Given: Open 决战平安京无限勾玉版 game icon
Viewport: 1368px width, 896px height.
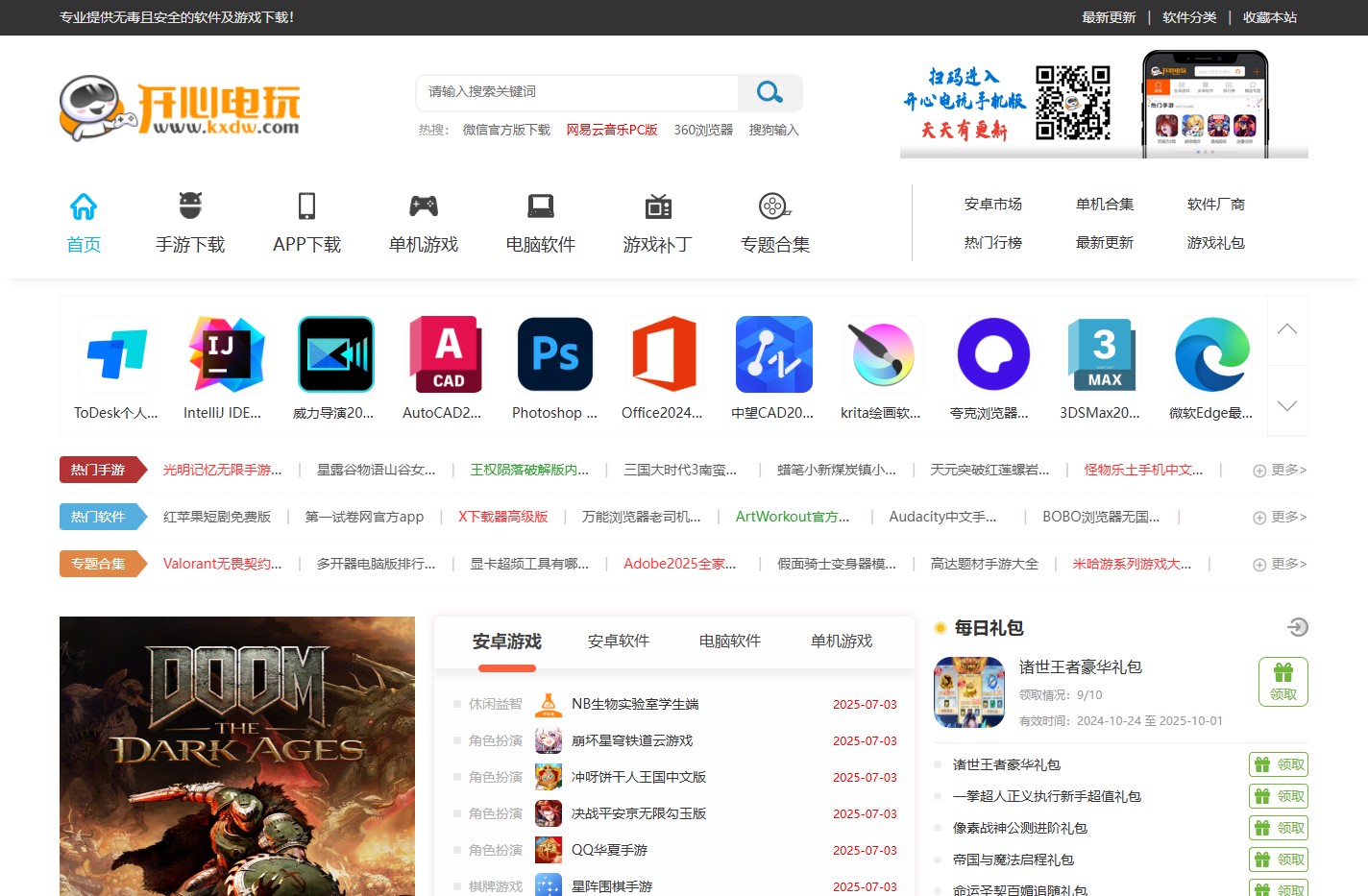Looking at the screenshot, I should [x=549, y=813].
